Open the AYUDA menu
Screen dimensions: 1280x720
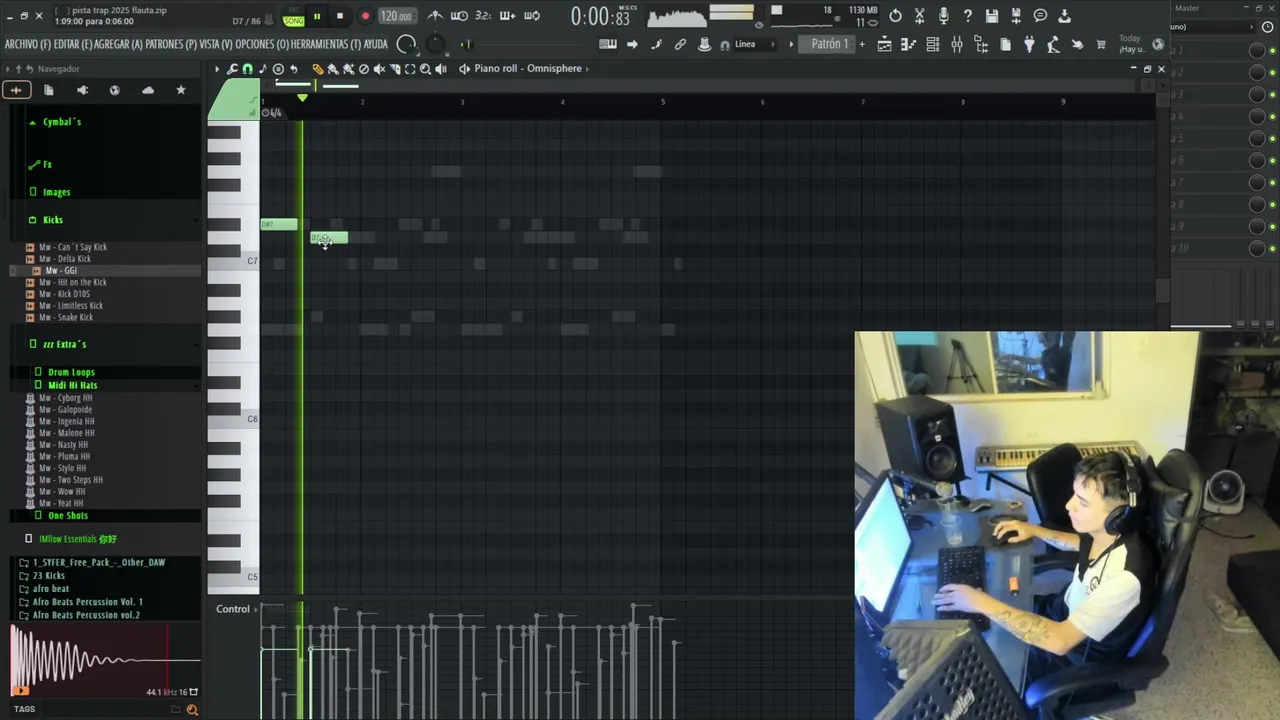(x=375, y=44)
